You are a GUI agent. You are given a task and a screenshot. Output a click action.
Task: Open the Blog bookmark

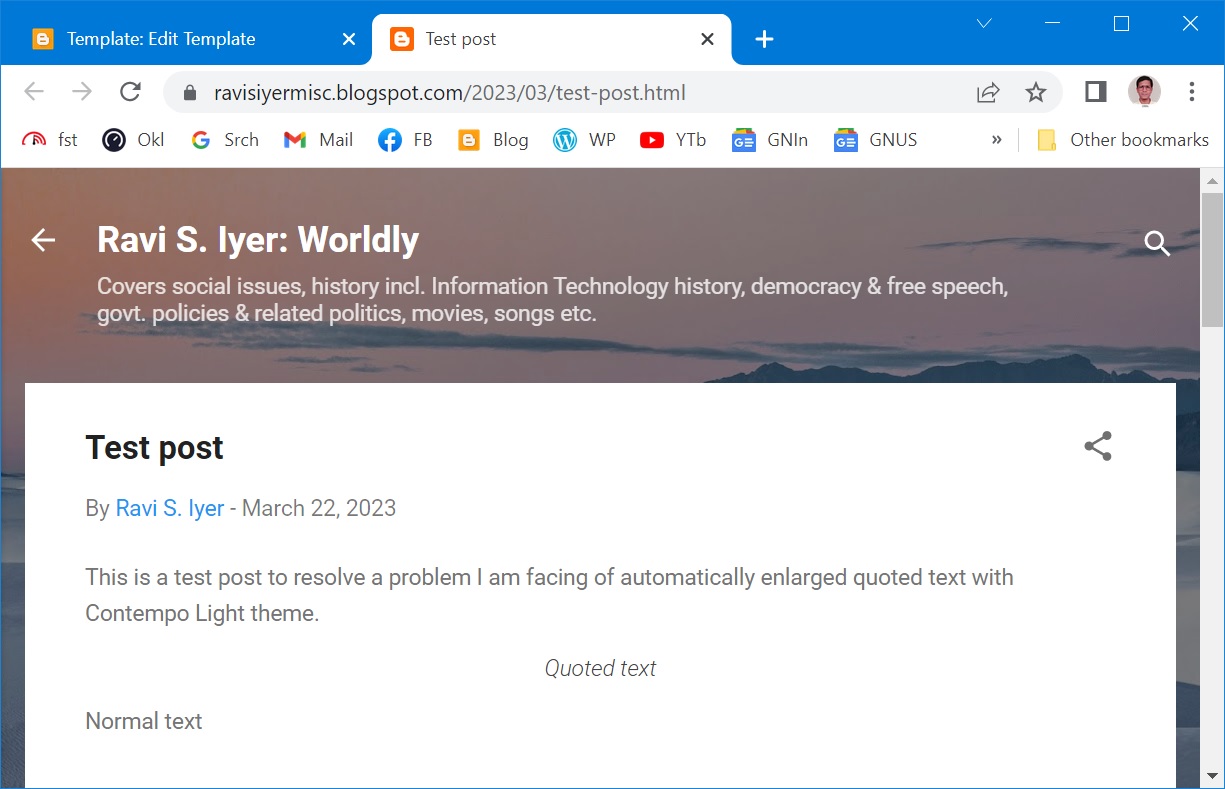493,140
